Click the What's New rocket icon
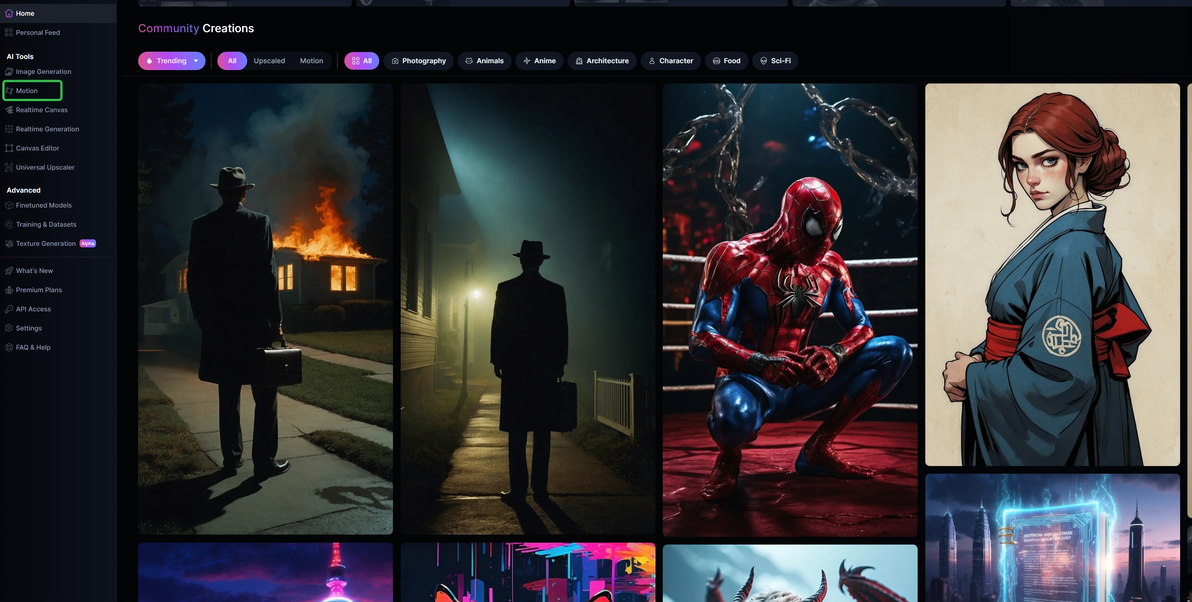Image resolution: width=1192 pixels, height=602 pixels. coord(9,271)
